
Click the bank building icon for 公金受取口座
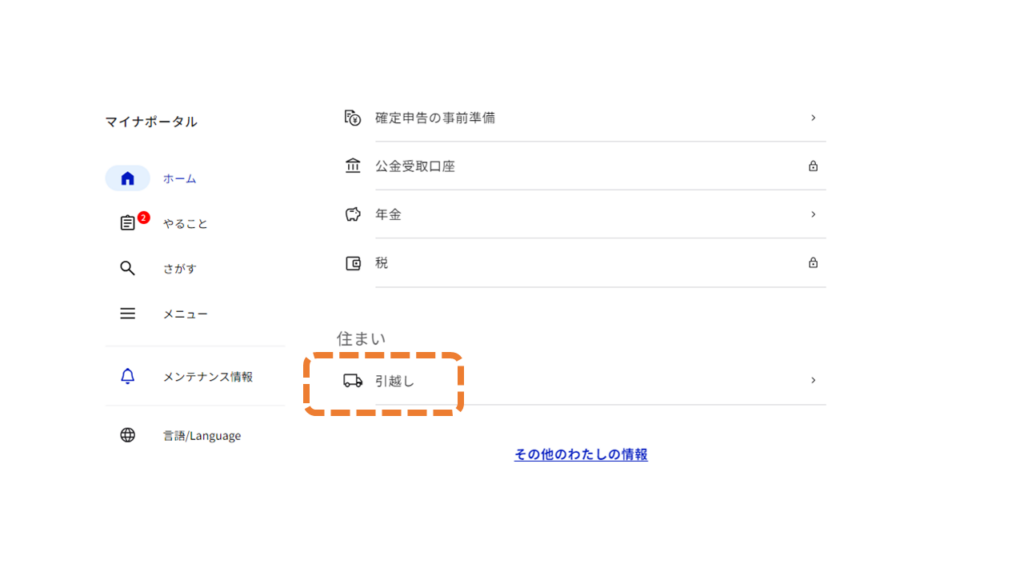tap(352, 166)
